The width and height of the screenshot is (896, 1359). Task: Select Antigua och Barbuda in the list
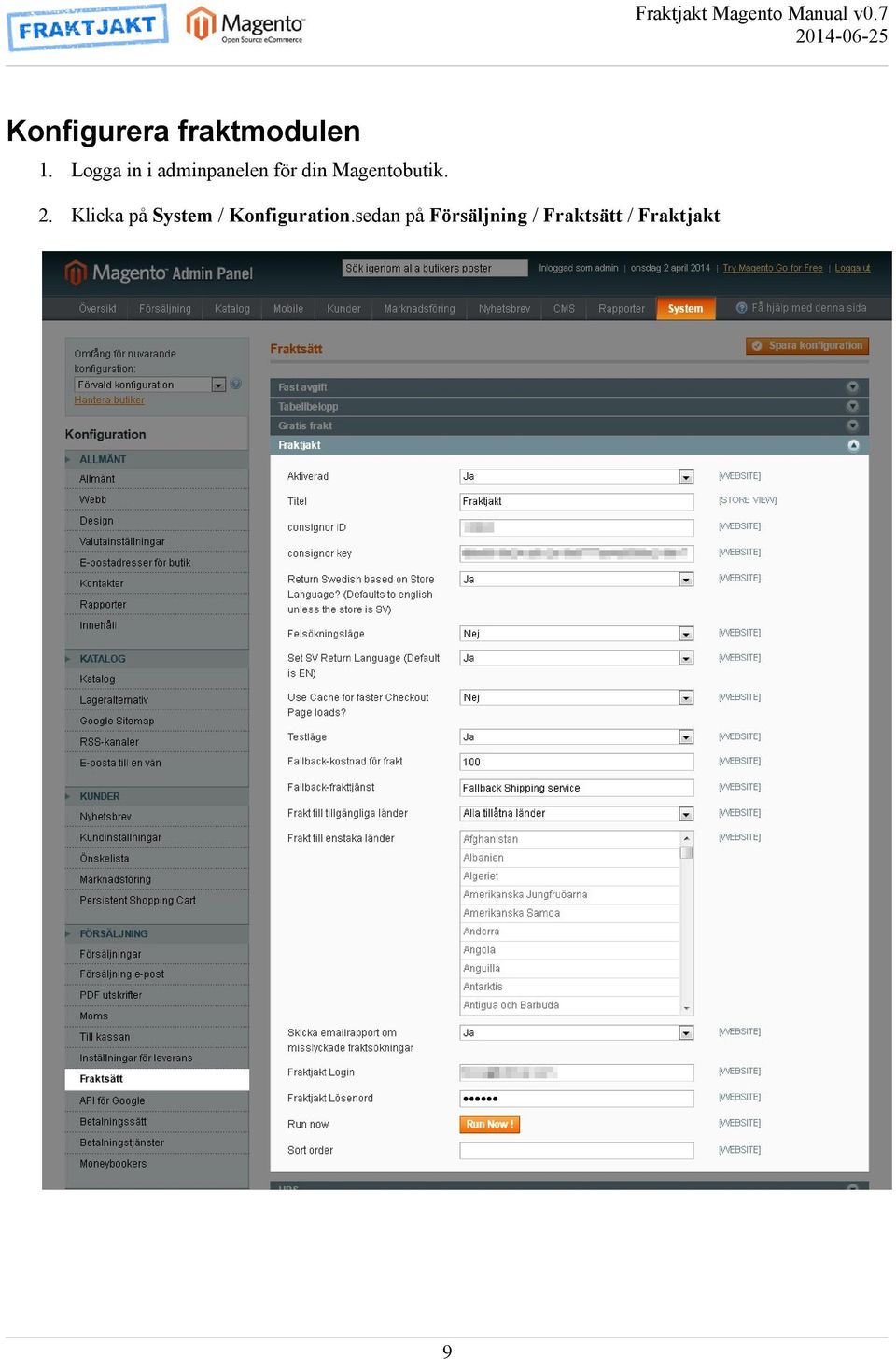click(x=570, y=1005)
